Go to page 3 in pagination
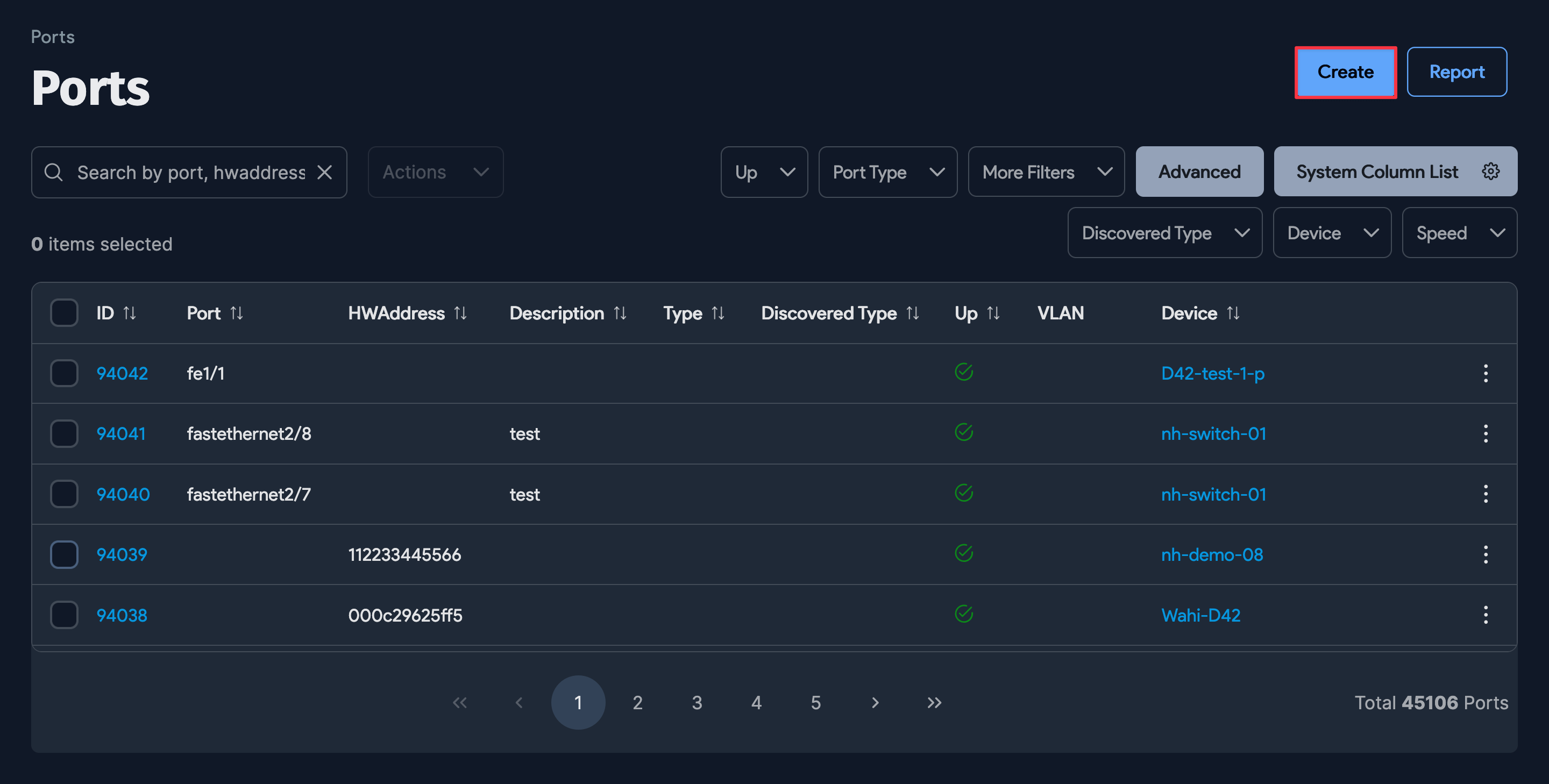Viewport: 1549px width, 784px height. [697, 702]
